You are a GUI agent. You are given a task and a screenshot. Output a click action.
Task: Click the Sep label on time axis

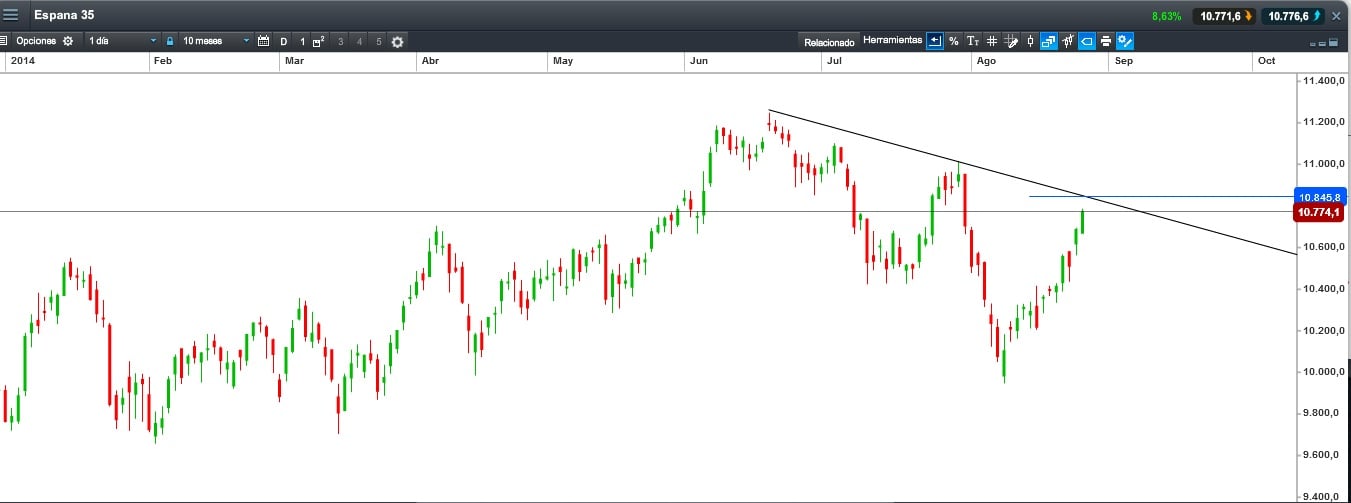1123,61
